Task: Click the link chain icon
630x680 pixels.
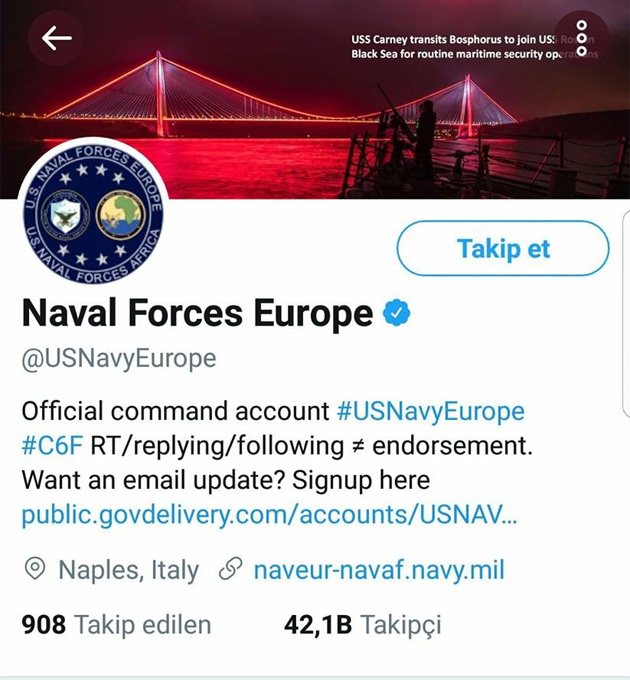Action: (230, 569)
